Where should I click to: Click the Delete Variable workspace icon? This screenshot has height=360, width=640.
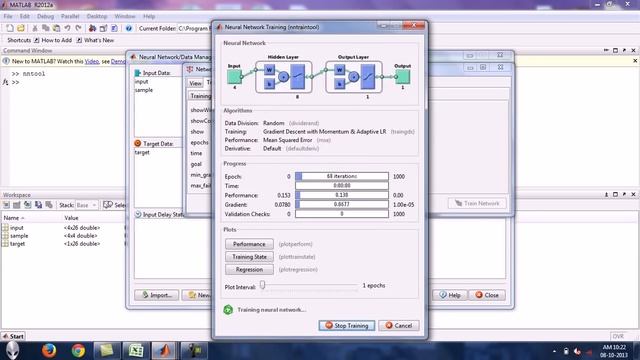[x=49, y=204]
